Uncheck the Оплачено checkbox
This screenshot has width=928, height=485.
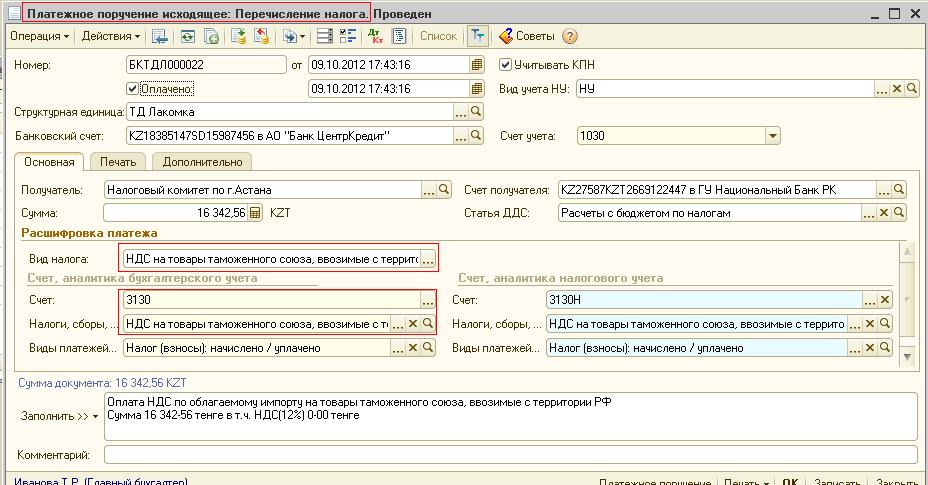coord(133,88)
